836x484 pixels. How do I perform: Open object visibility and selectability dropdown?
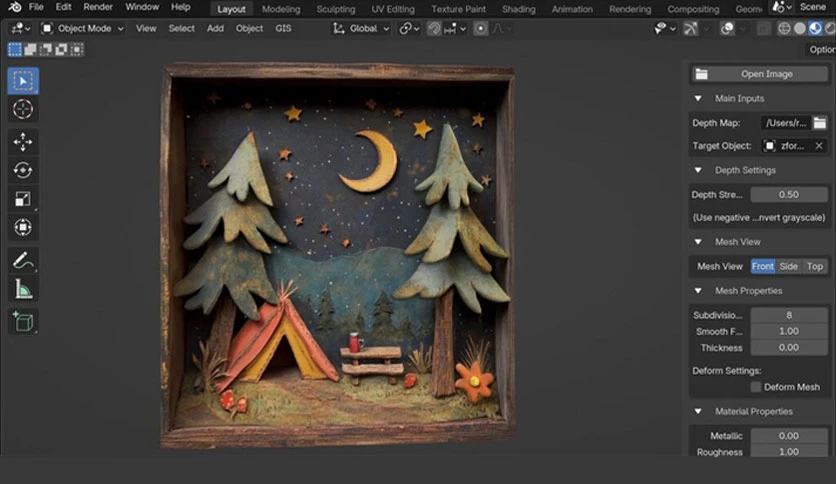(x=663, y=28)
